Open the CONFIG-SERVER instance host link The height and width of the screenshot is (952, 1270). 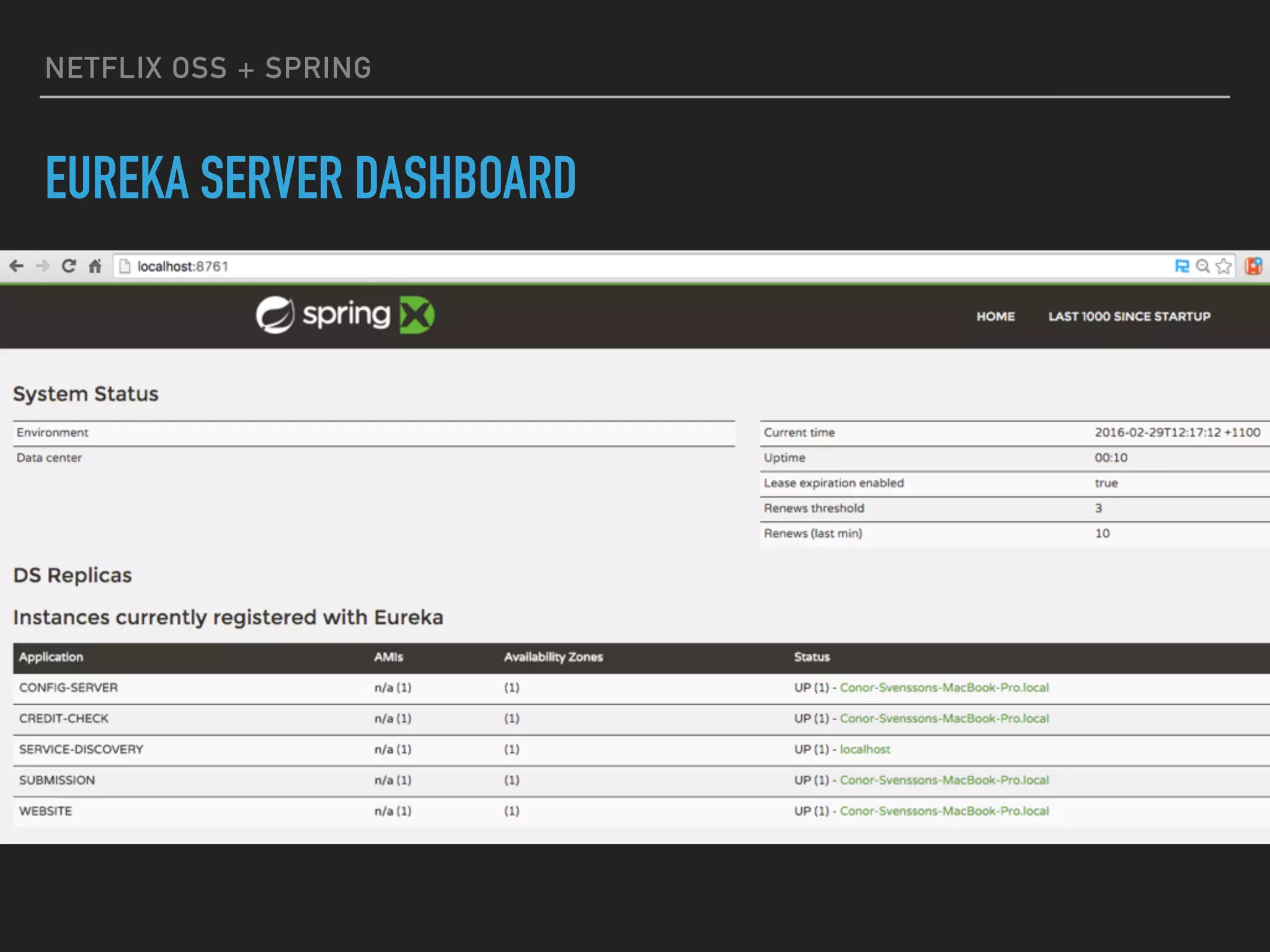[x=944, y=687]
